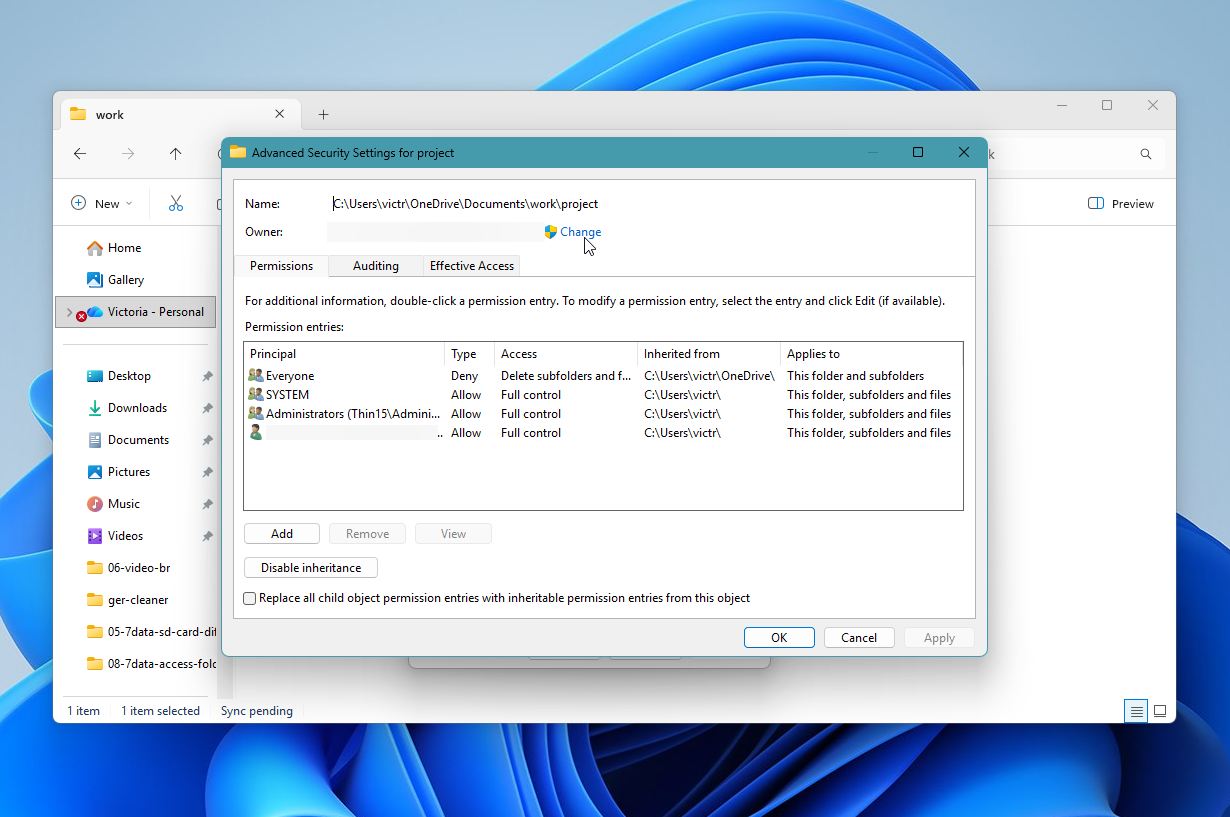Open the 08-7data-access folder
The height and width of the screenshot is (817, 1230).
point(151,664)
